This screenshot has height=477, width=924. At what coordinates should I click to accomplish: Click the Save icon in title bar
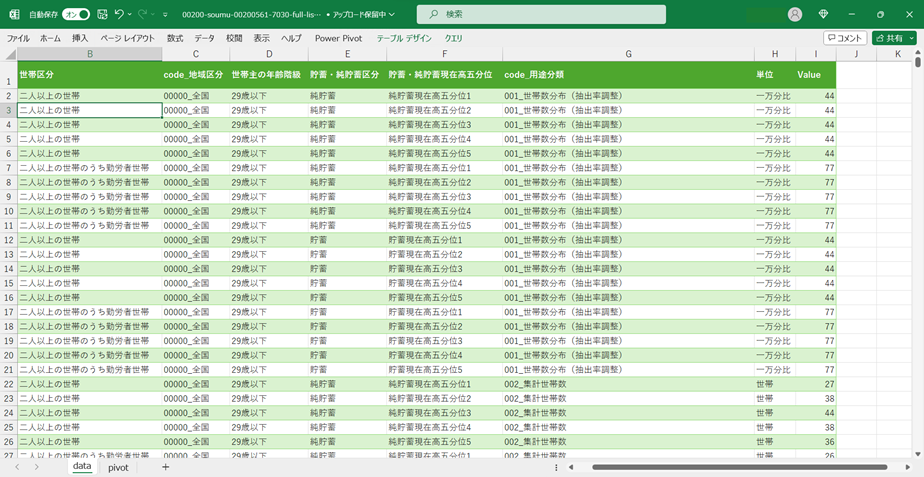[x=102, y=15]
